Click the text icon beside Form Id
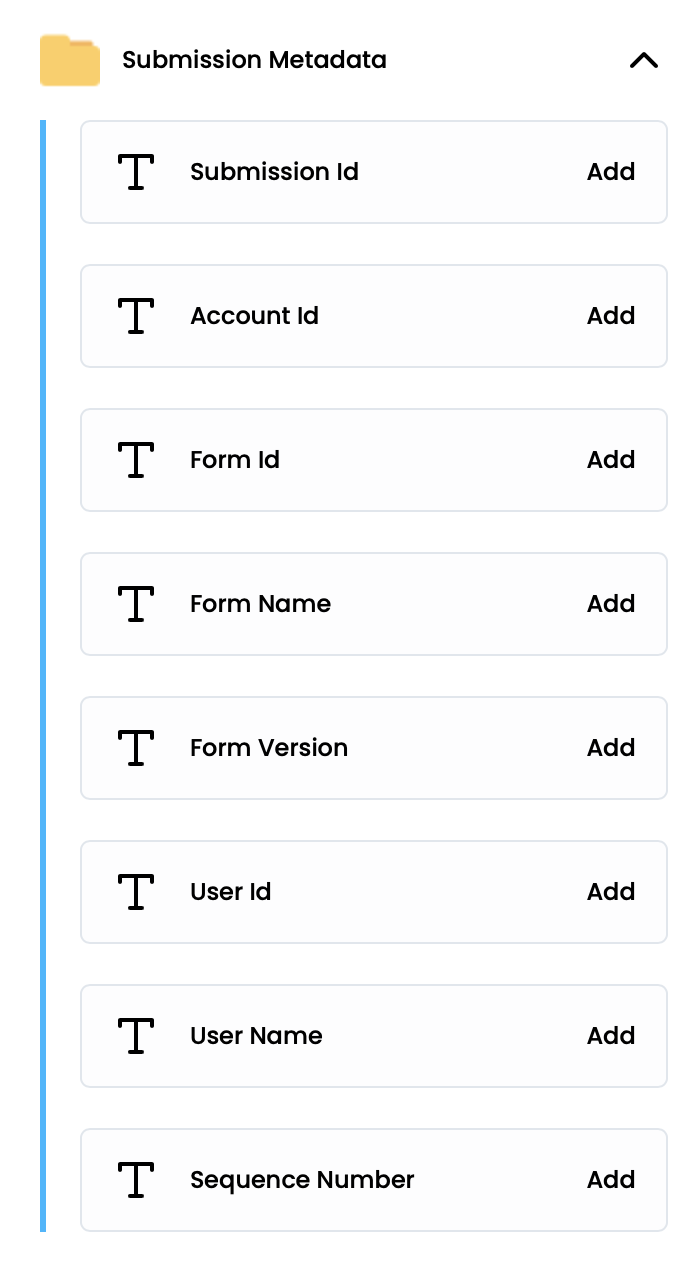The height and width of the screenshot is (1276, 692). tap(136, 460)
